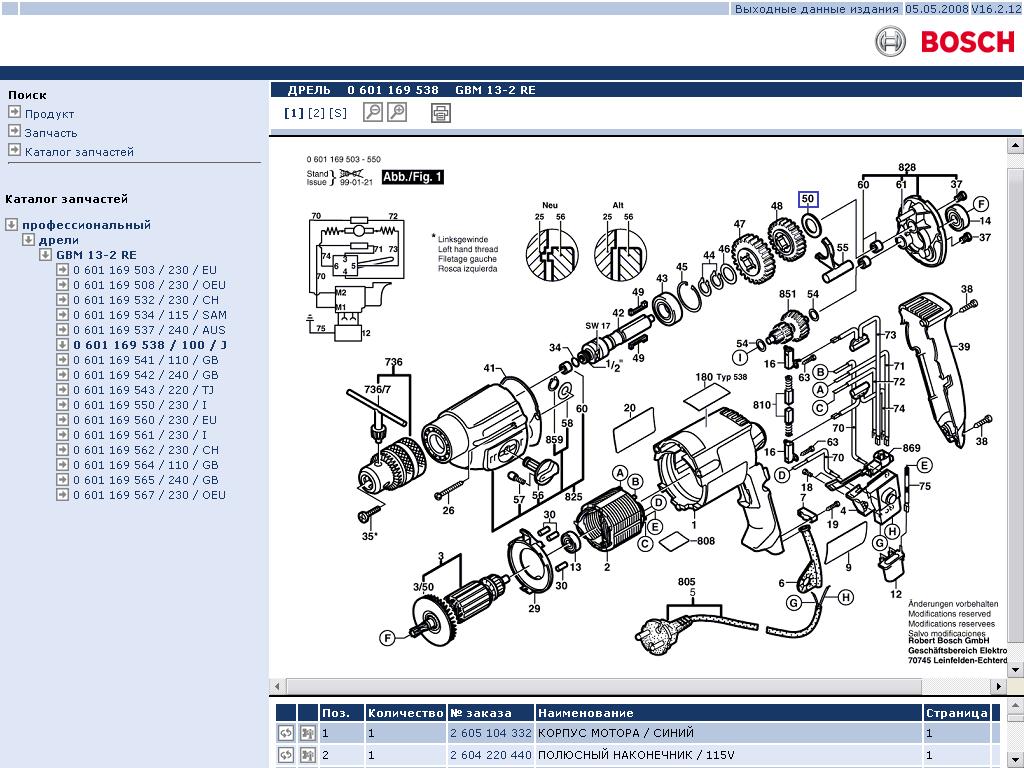Open order number 2 605 104 332

click(490, 733)
